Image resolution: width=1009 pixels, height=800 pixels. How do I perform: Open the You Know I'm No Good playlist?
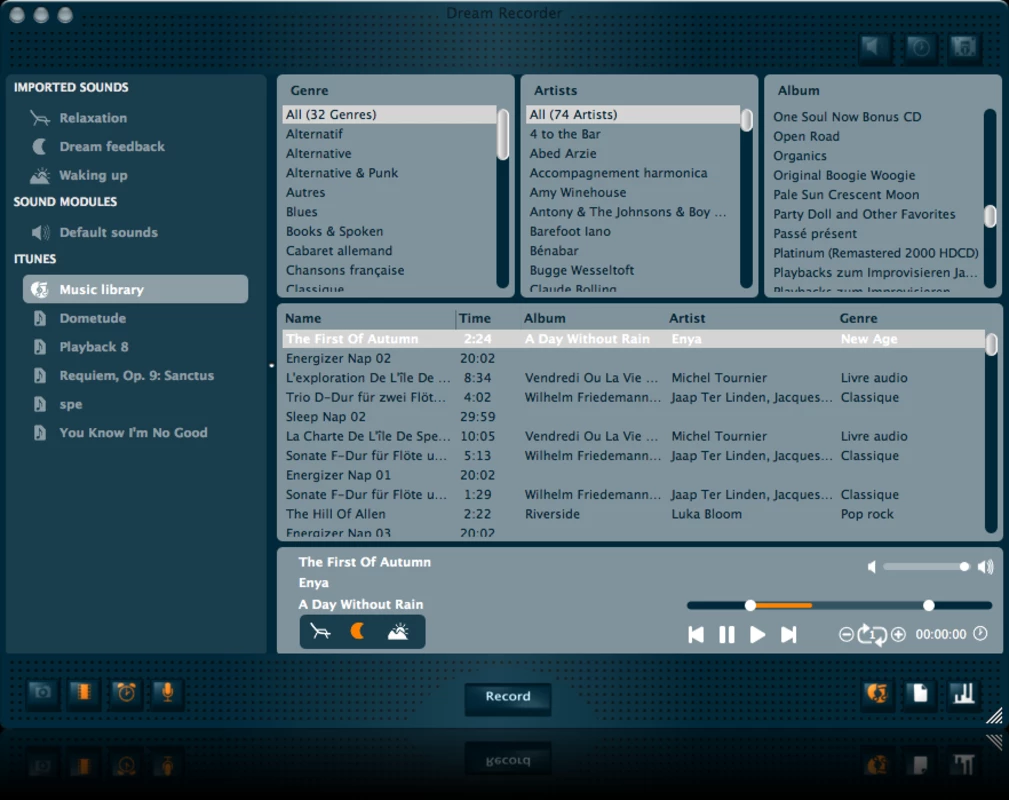click(x=135, y=433)
